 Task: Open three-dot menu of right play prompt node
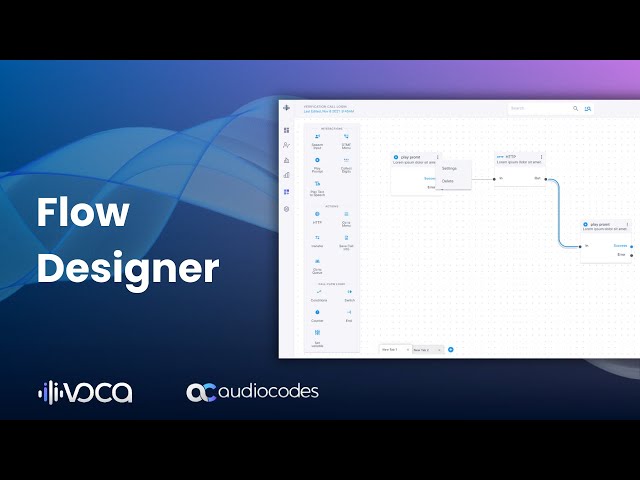coord(627,224)
